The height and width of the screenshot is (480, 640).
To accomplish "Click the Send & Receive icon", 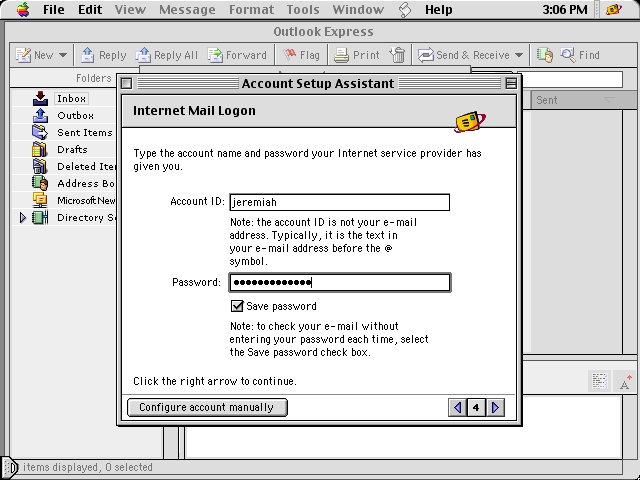I will [x=426, y=55].
